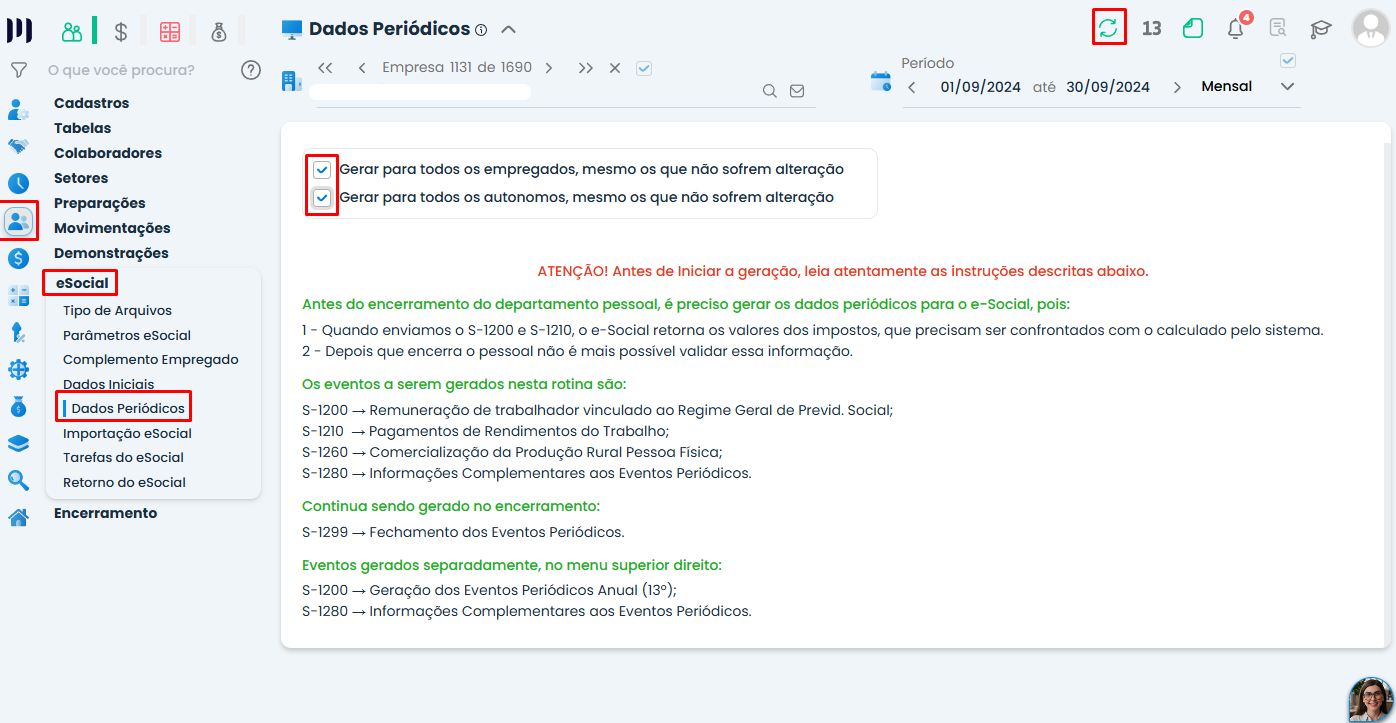Select the green people module icon in top bar

(72, 31)
